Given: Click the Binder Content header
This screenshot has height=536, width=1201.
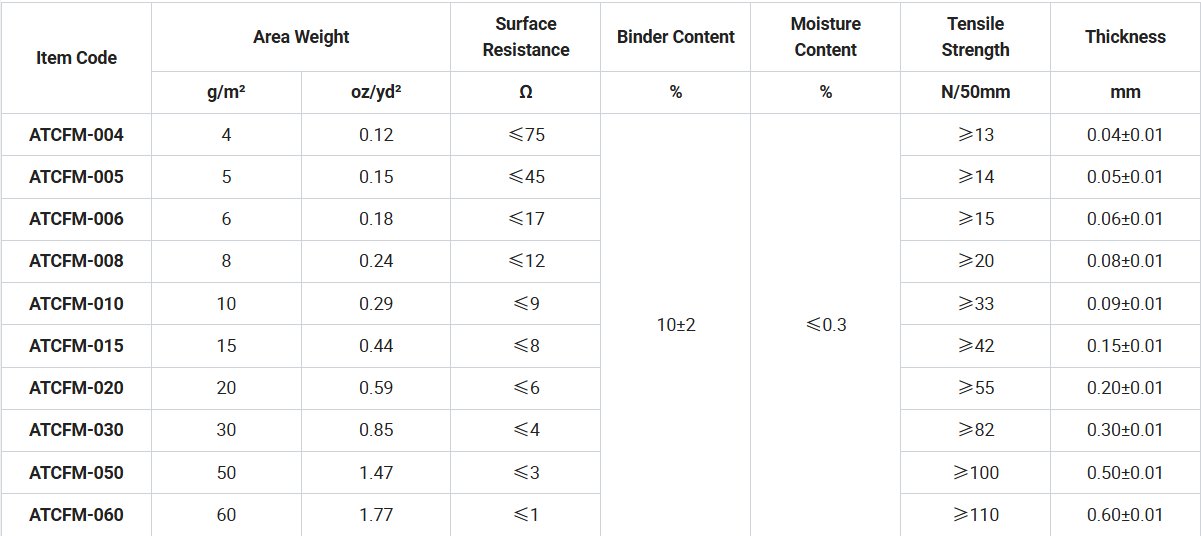Looking at the screenshot, I should (676, 37).
